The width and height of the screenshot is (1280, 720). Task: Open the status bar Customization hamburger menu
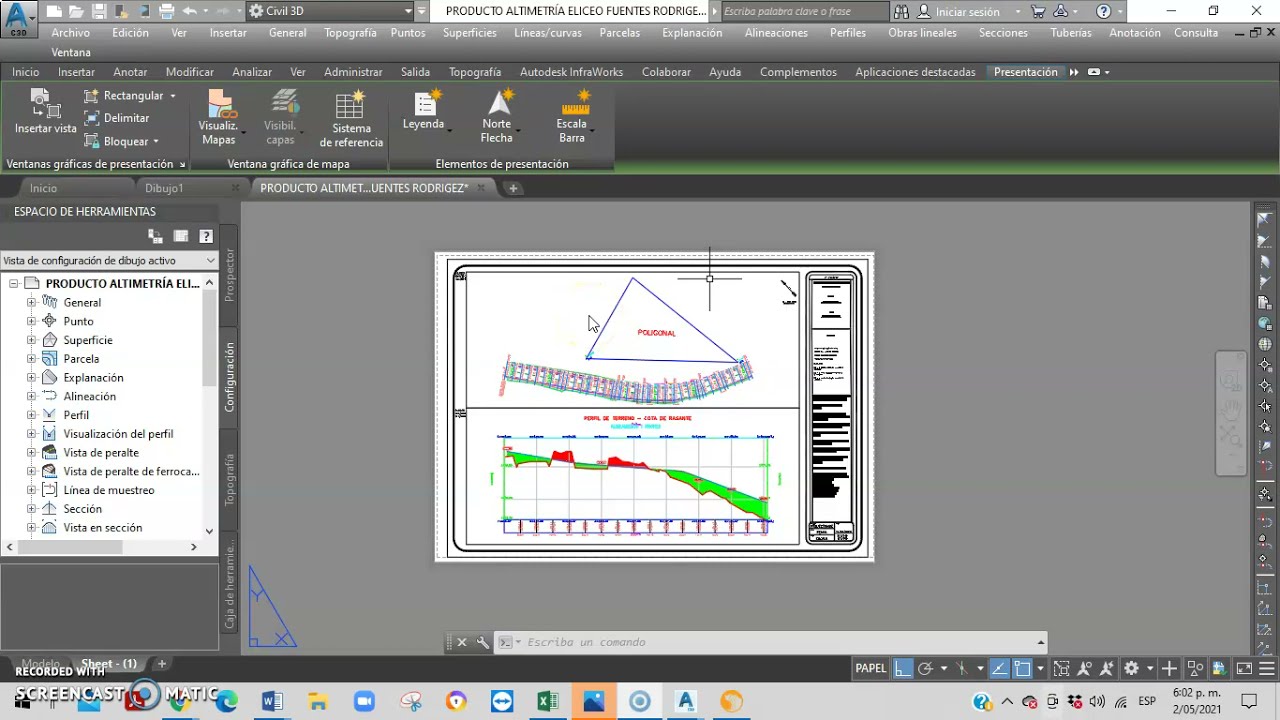[x=1267, y=668]
